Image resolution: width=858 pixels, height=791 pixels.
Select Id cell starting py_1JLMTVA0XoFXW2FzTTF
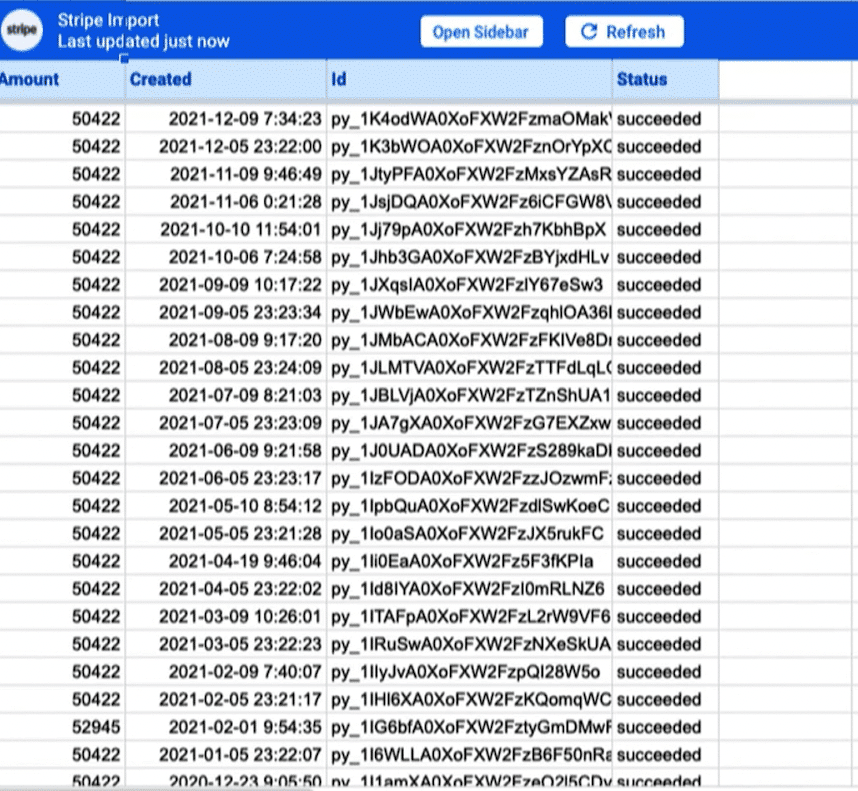pos(469,368)
